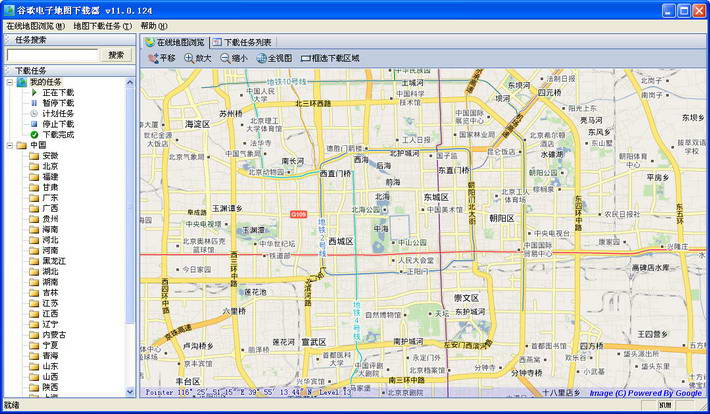Click the 西城区 label on the map
This screenshot has height=414, width=710.
point(341,241)
